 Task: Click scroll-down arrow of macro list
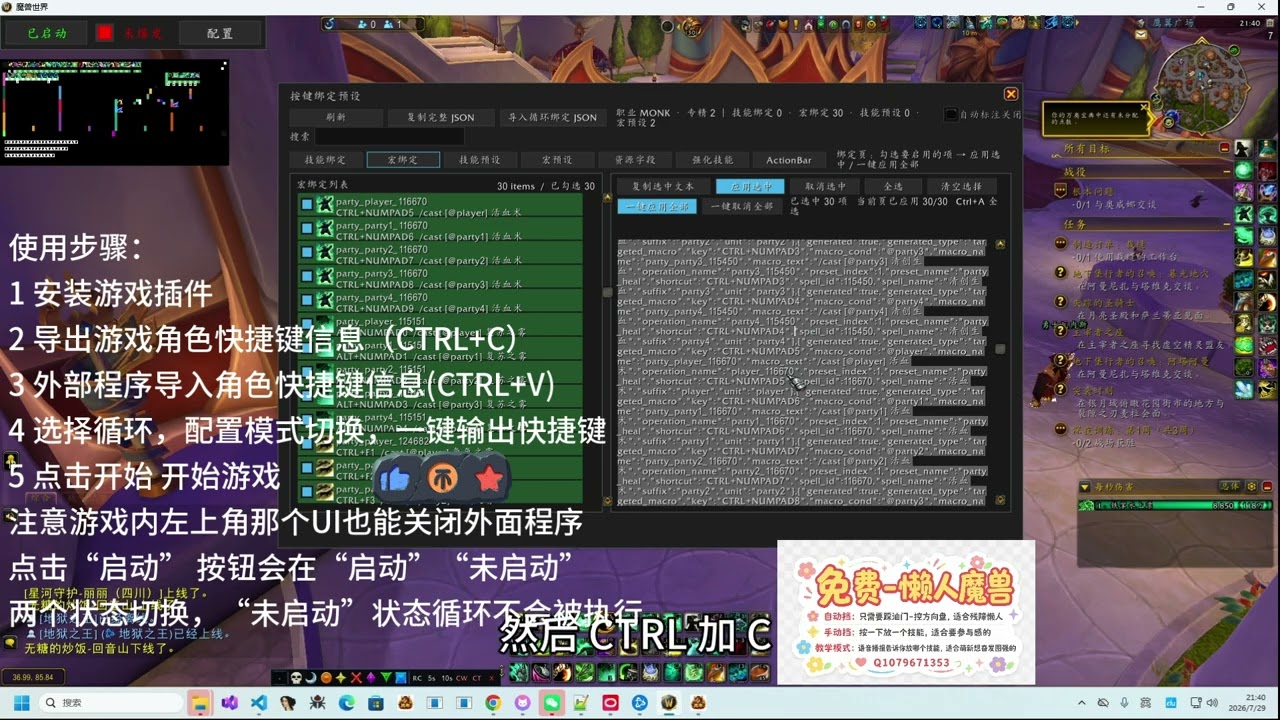606,503
